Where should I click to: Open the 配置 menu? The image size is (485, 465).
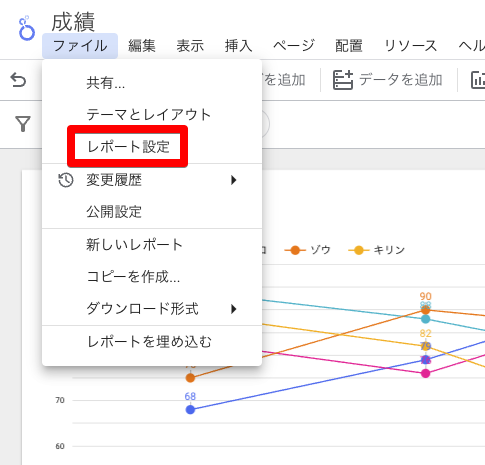click(x=349, y=46)
